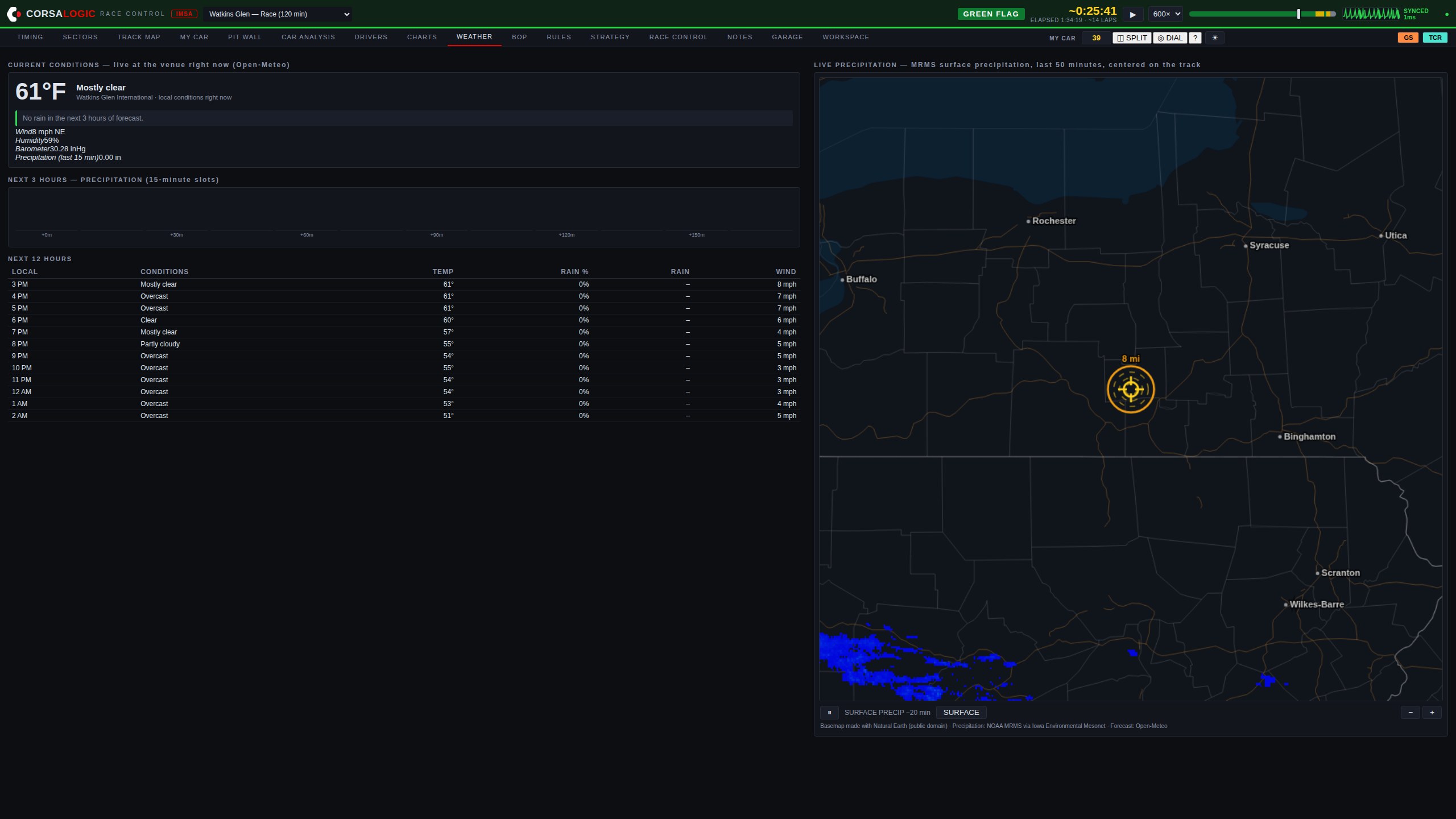Click the sync latency waveform graph

(1371, 14)
